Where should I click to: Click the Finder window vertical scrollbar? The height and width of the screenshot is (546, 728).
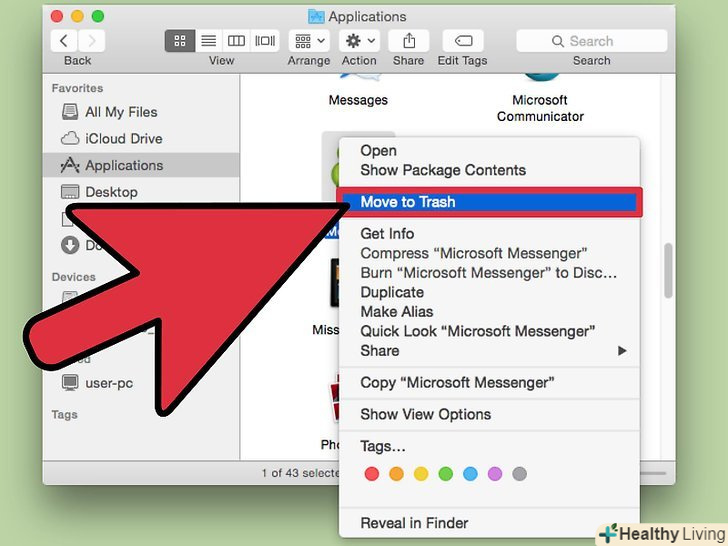pos(668,271)
